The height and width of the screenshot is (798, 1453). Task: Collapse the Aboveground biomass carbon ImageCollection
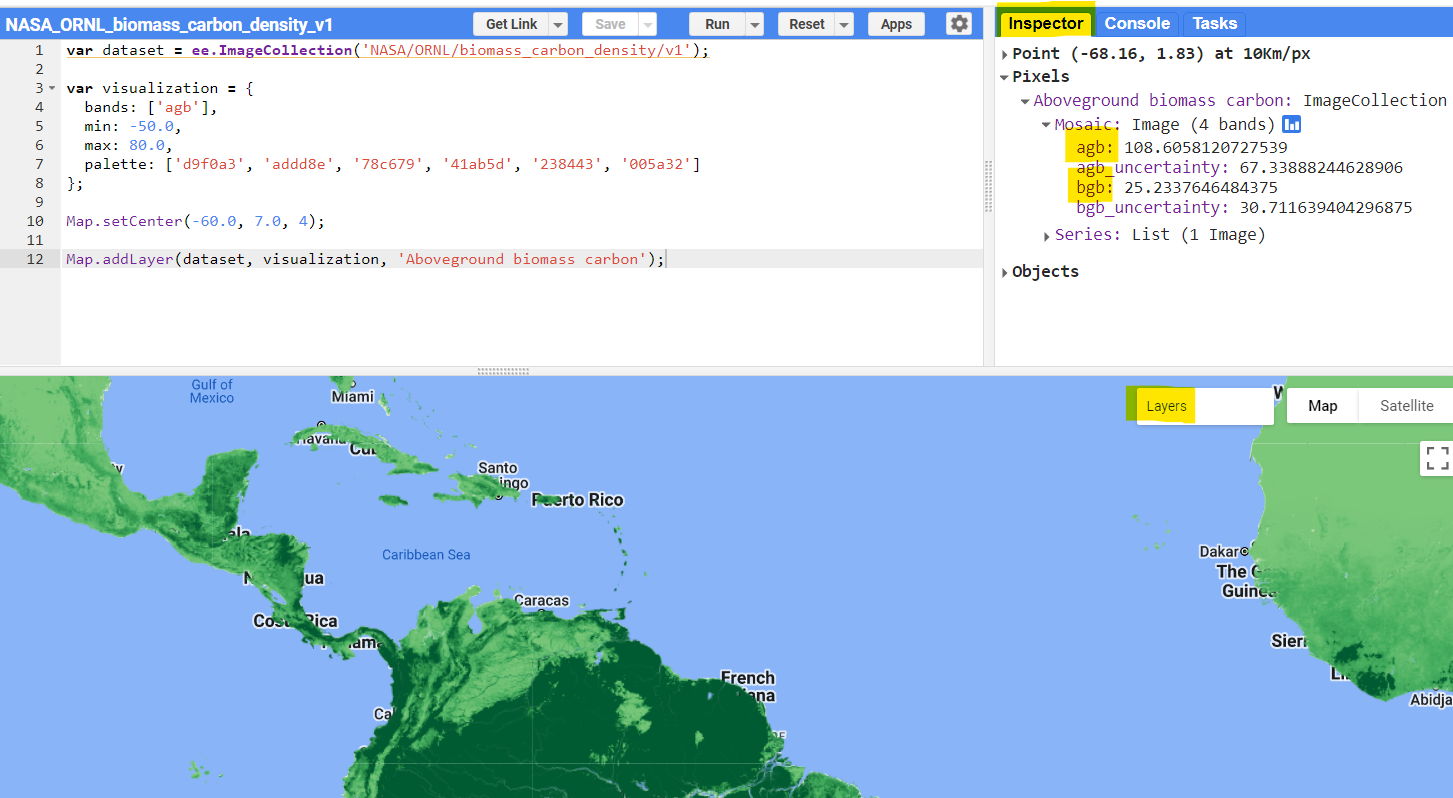tap(1024, 100)
